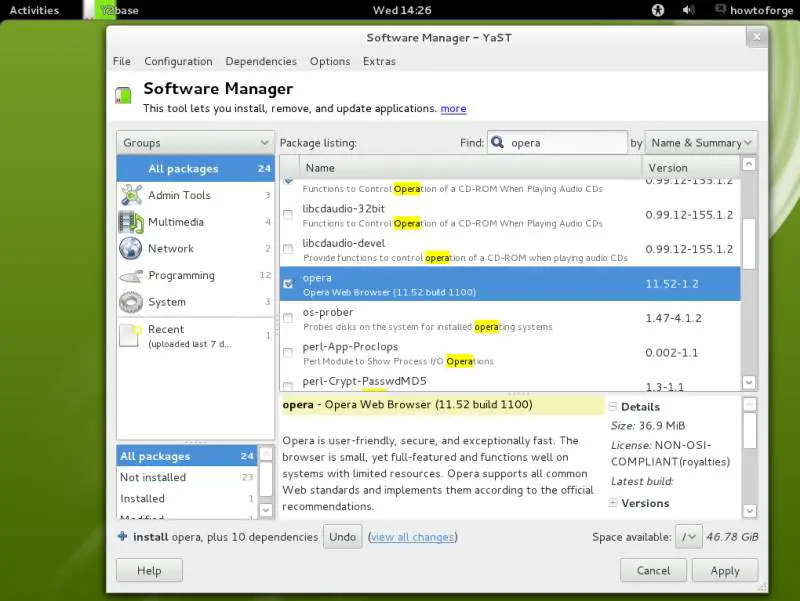The height and width of the screenshot is (601, 800).
Task: Open the Dependencies menu
Action: pyautogui.click(x=261, y=61)
